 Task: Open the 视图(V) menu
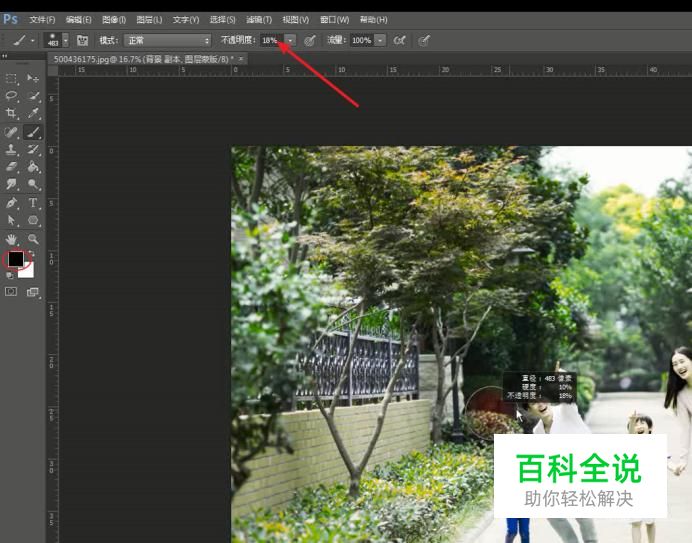296,20
